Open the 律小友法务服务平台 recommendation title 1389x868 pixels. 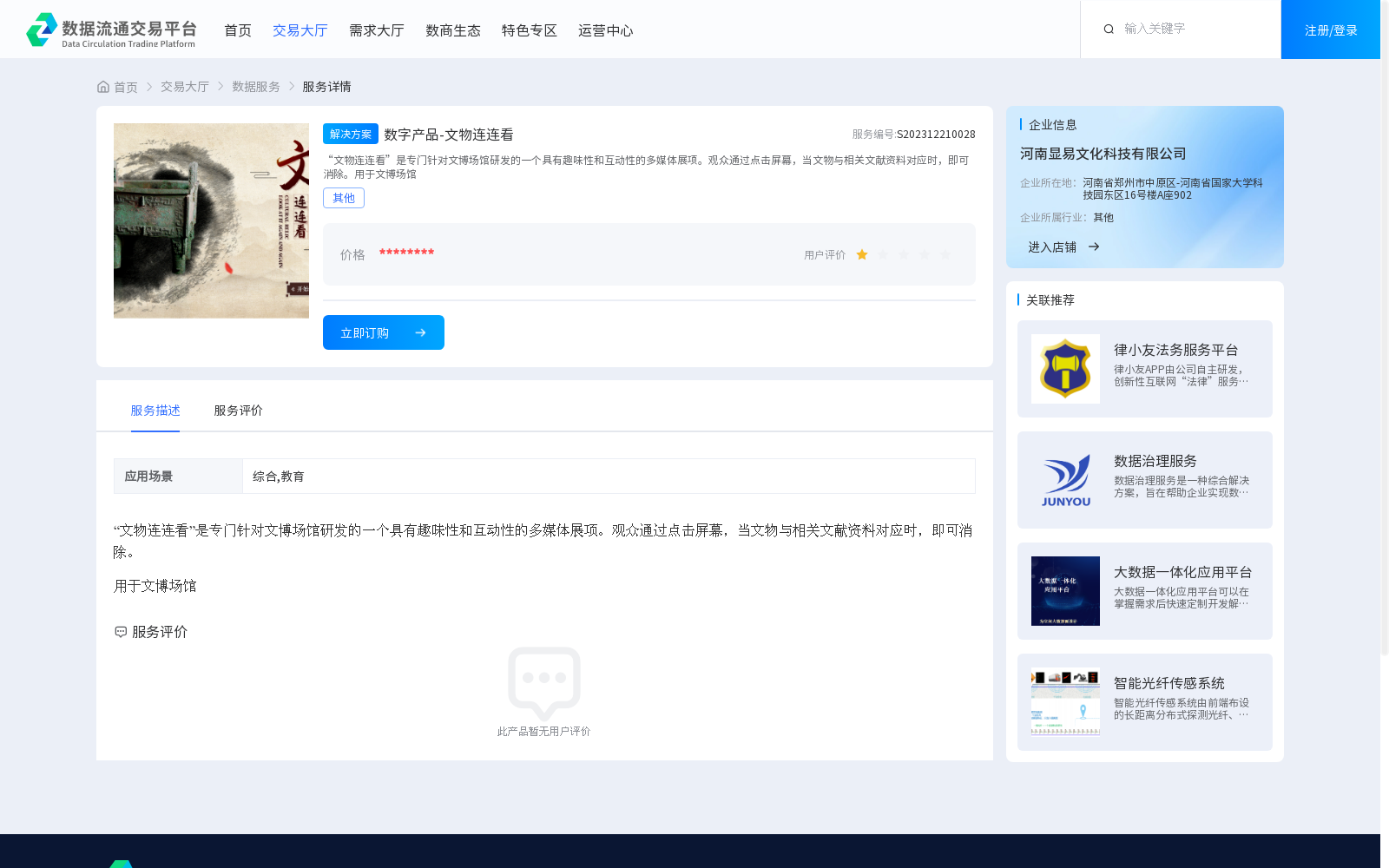1176,350
